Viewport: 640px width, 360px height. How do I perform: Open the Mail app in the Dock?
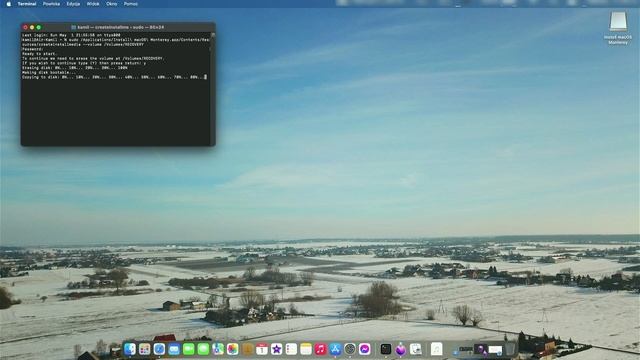pos(174,349)
